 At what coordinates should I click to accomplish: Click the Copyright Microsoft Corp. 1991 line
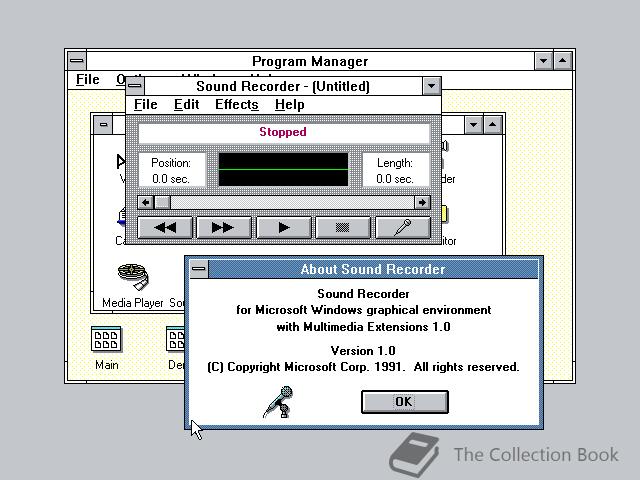(x=363, y=367)
